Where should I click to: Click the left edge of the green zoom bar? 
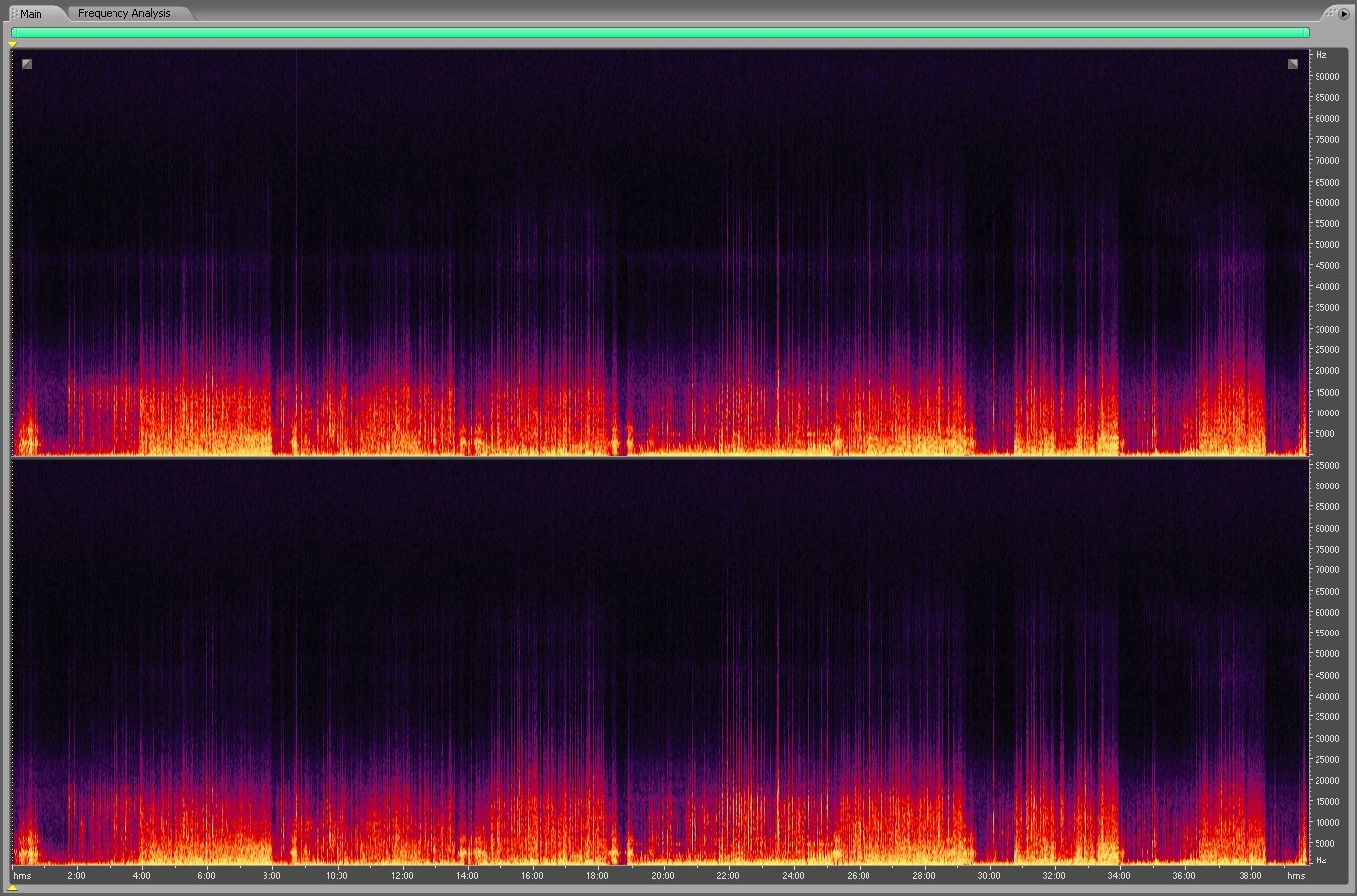[13, 33]
